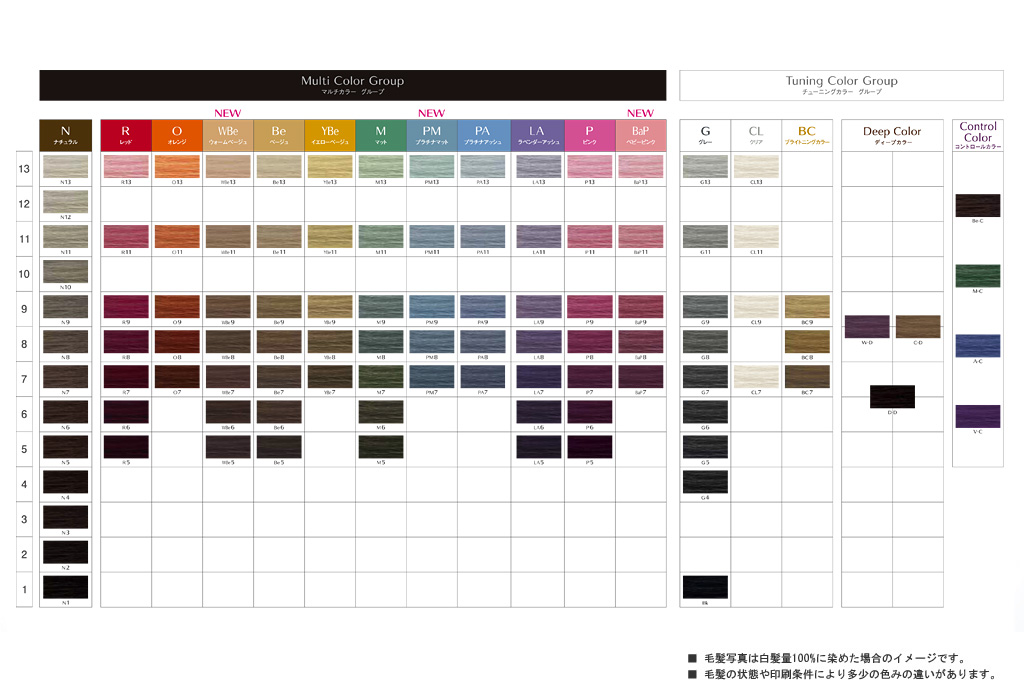This screenshot has width=1024, height=700.
Task: Open the Tuning Color Group header
Action: [841, 85]
